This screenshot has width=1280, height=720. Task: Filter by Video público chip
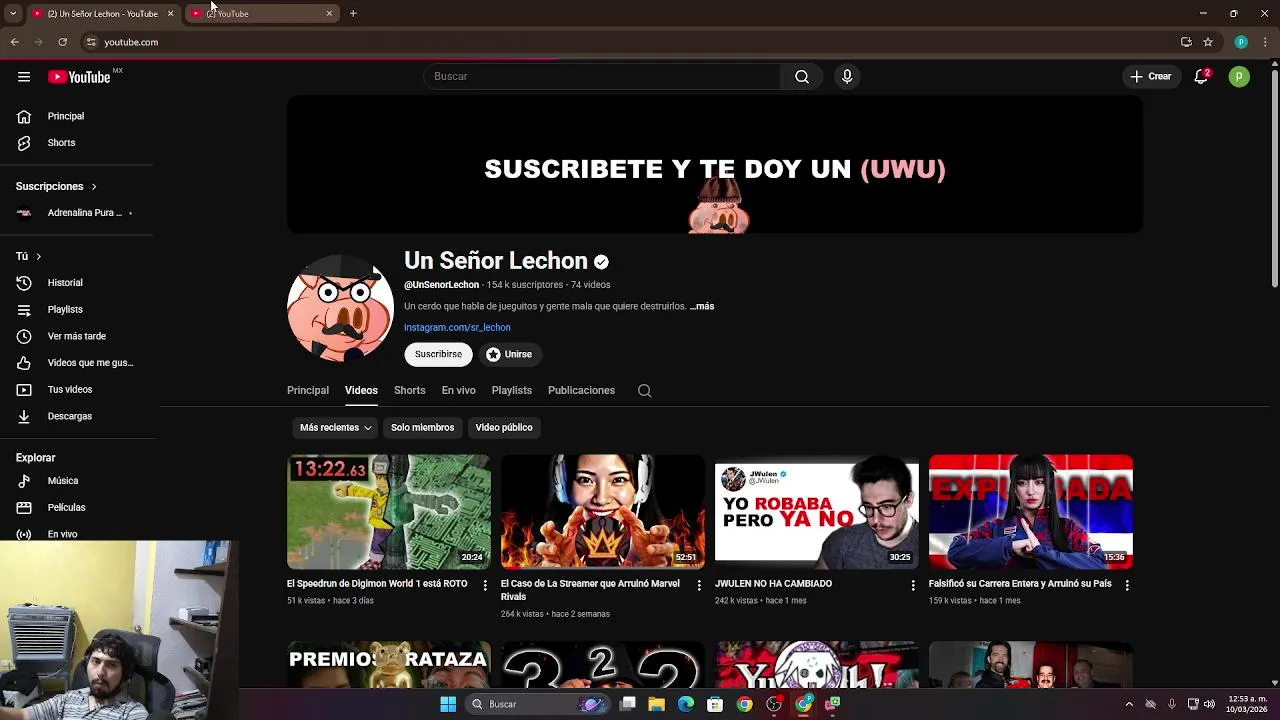pyautogui.click(x=504, y=428)
